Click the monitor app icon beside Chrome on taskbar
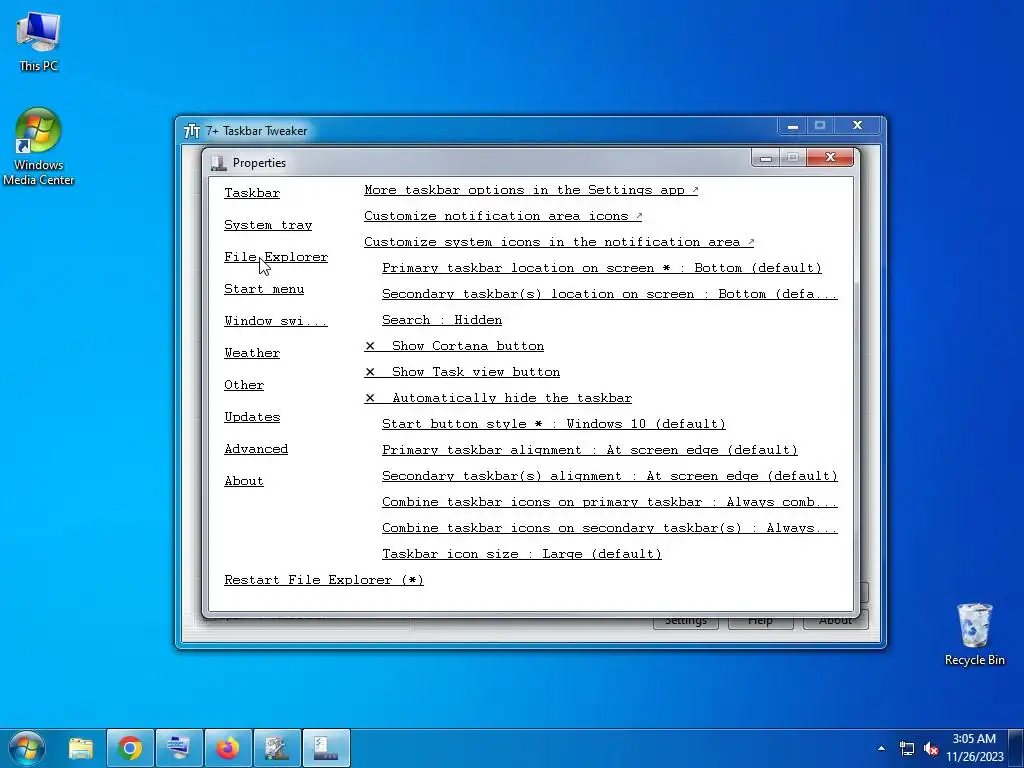This screenshot has height=768, width=1024. [179, 748]
